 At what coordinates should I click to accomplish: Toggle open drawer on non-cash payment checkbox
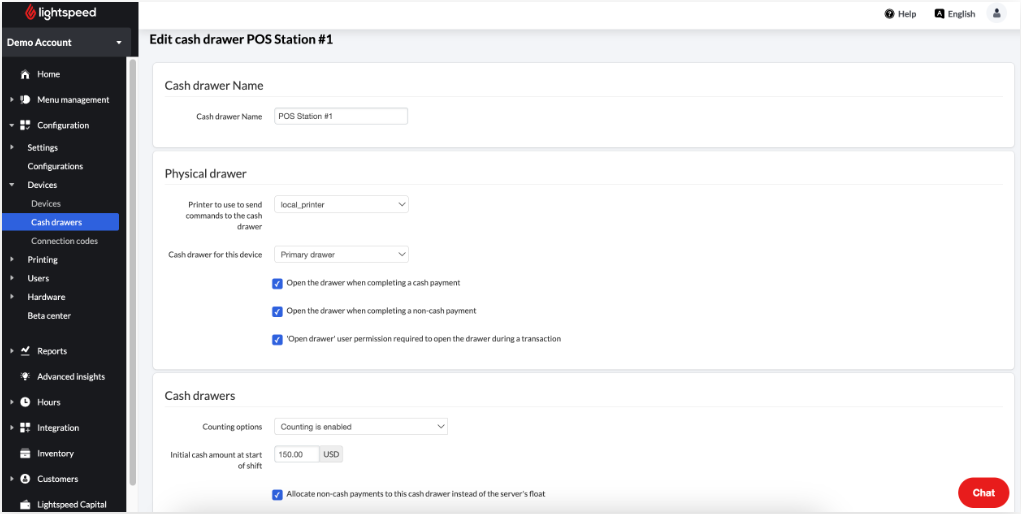pyautogui.click(x=278, y=311)
